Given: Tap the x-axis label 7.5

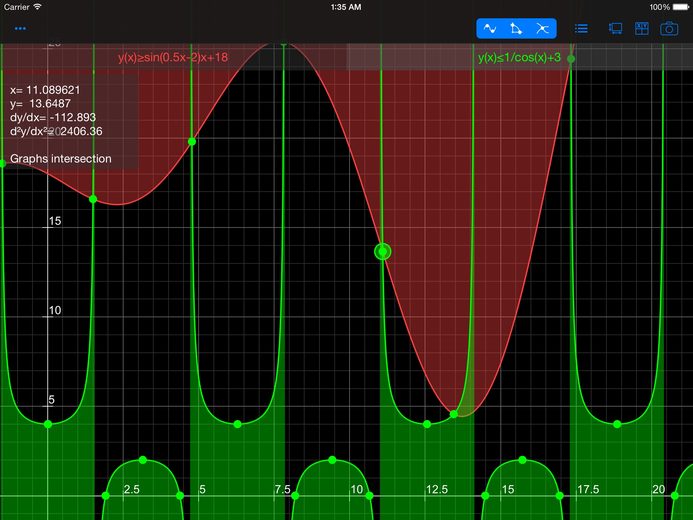Looking at the screenshot, I should pos(282,490).
